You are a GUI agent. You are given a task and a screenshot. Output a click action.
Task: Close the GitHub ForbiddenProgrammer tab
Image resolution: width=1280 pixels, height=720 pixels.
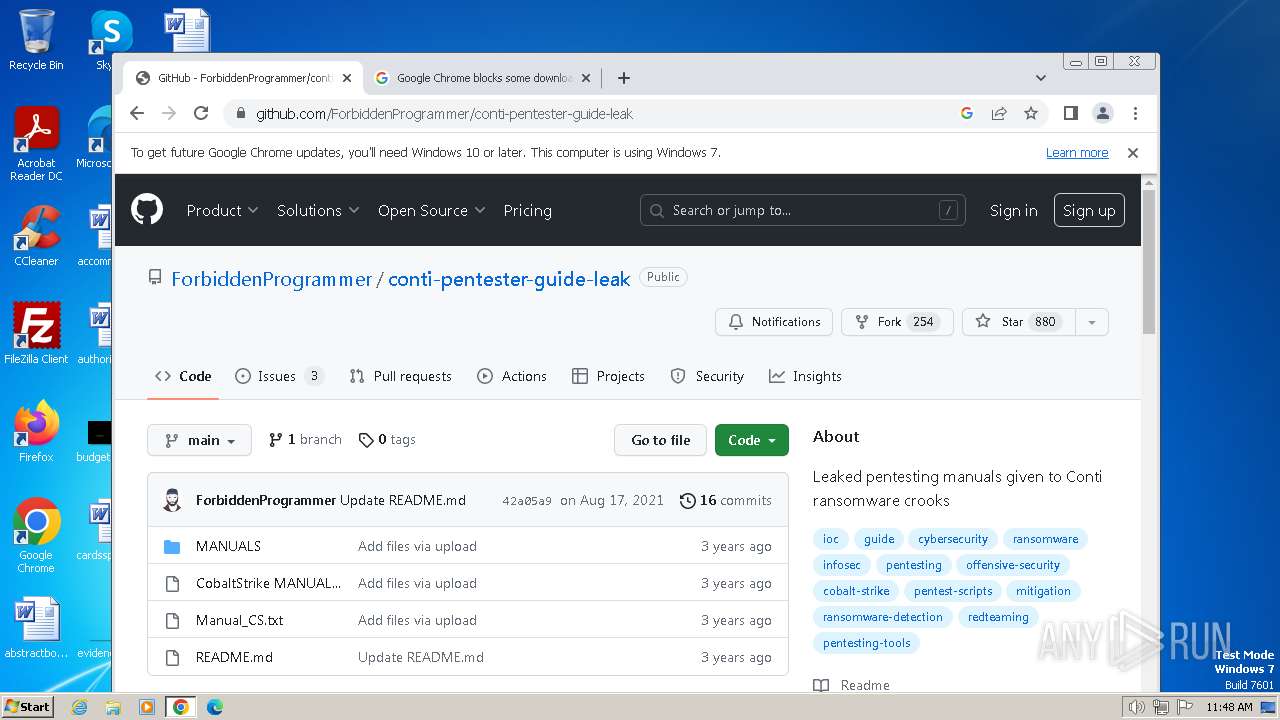[347, 78]
